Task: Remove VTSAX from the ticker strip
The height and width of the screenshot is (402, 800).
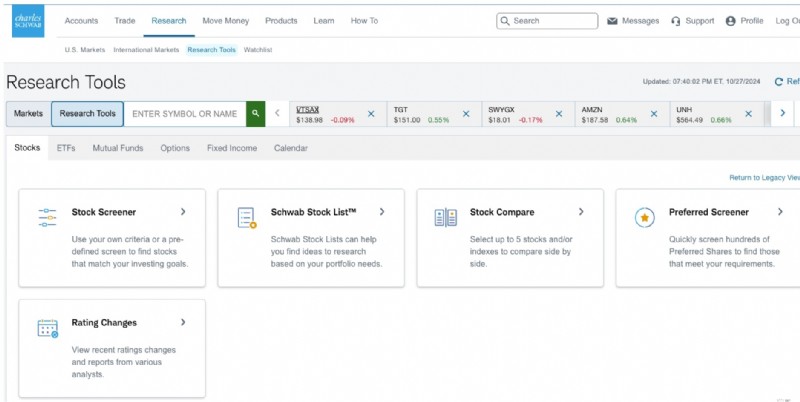Action: pos(371,114)
